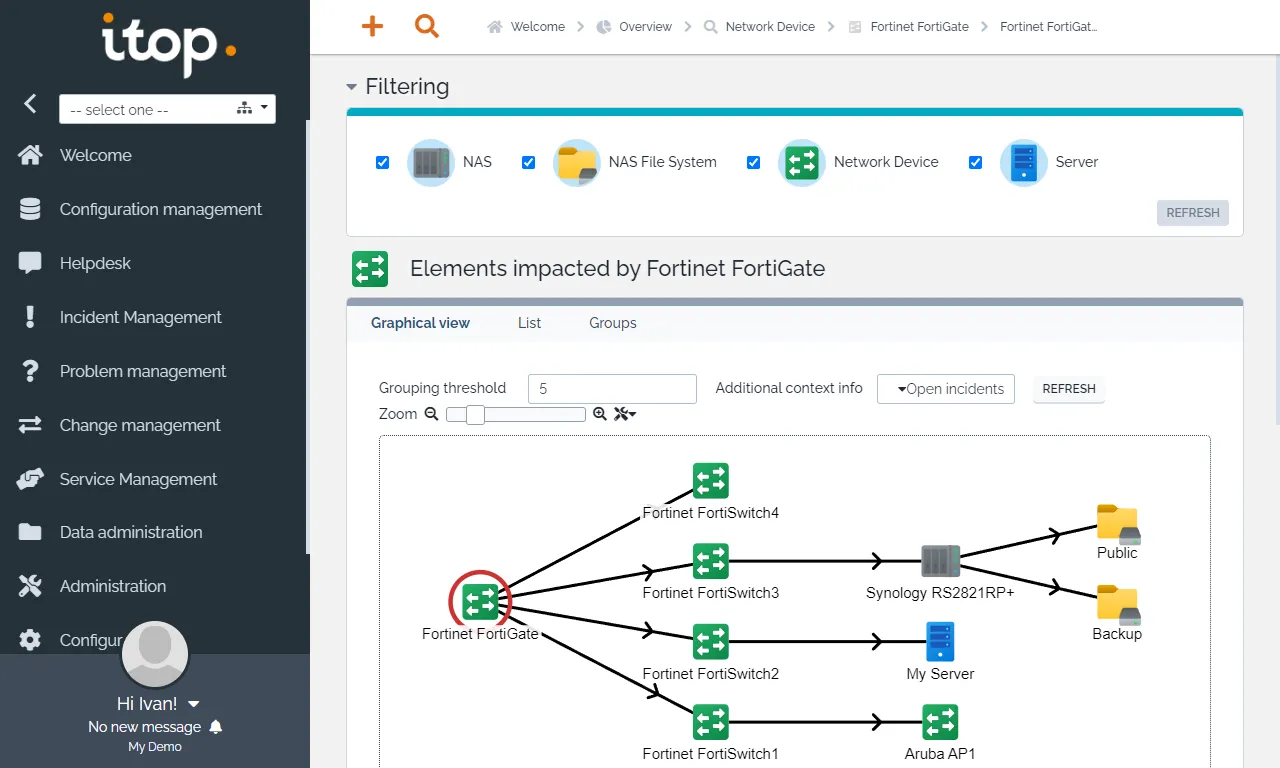Click the Aruba AP1 node icon

coord(940,722)
